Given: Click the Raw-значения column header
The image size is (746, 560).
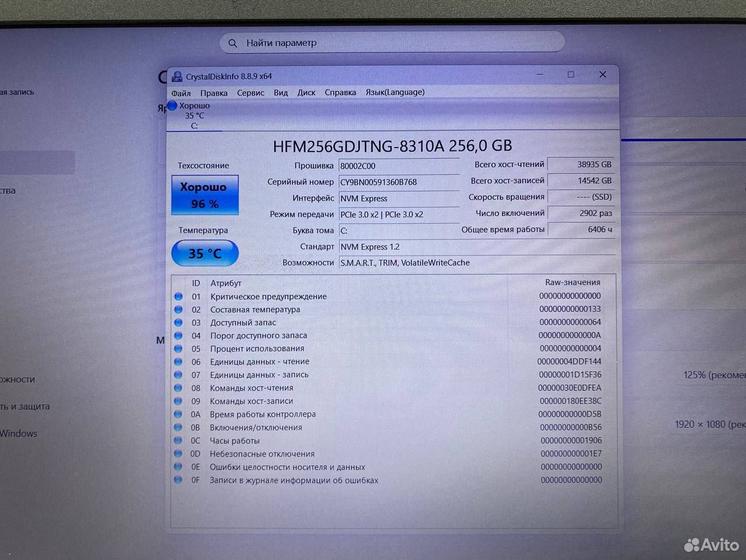Looking at the screenshot, I should point(572,283).
